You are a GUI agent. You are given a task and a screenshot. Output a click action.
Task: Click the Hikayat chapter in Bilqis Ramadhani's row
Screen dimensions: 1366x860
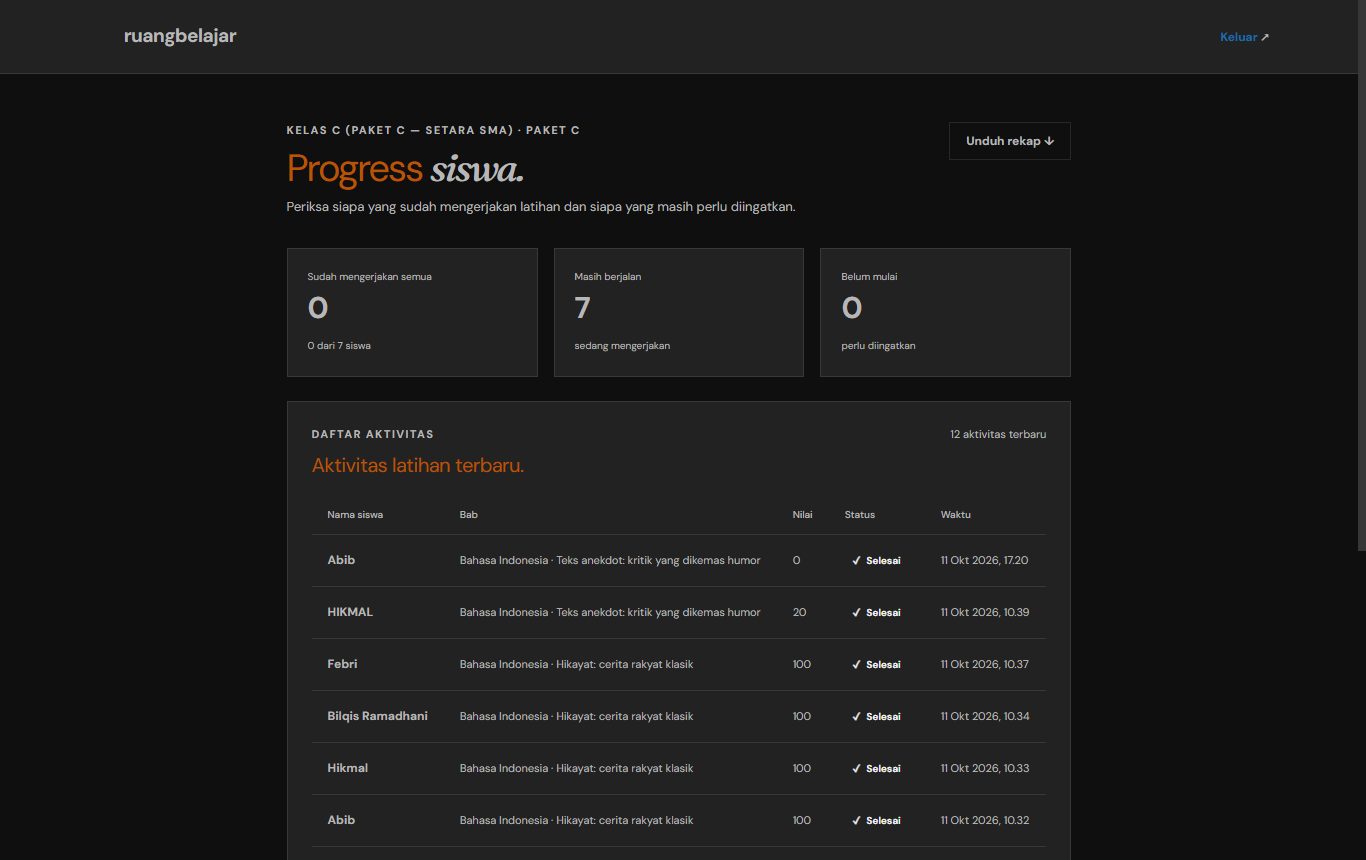click(577, 716)
